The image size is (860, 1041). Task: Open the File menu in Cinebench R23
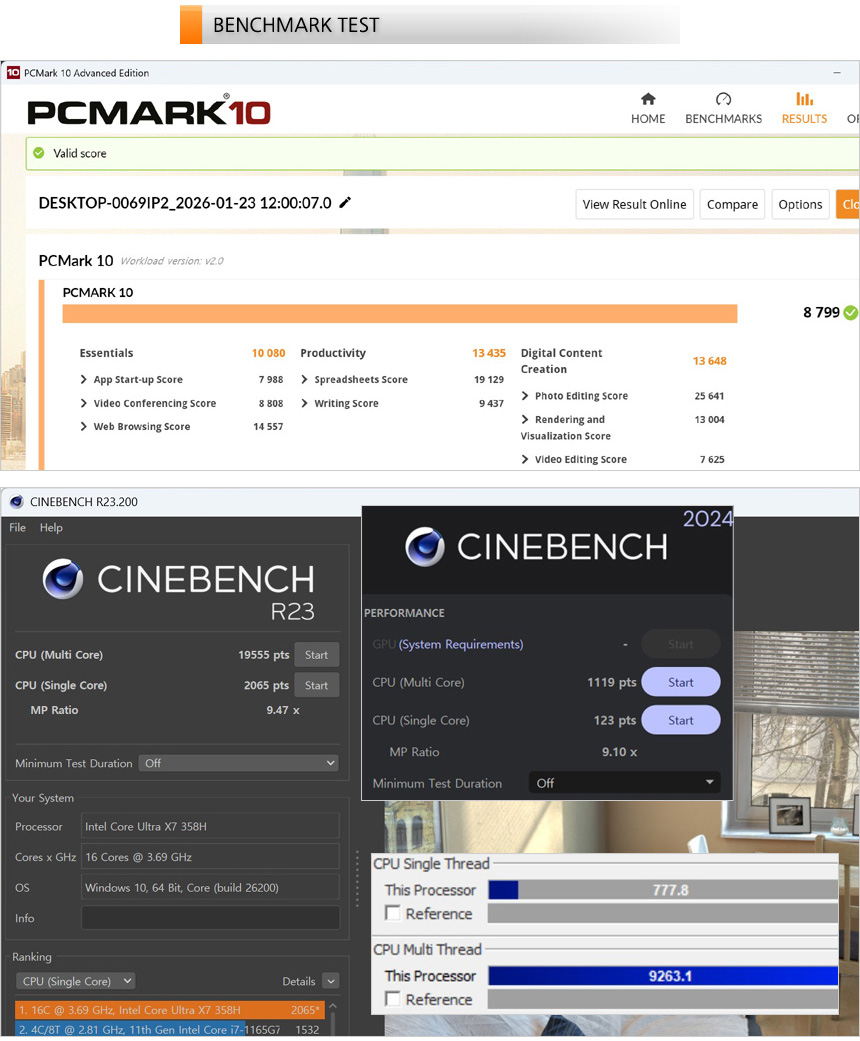(x=17, y=528)
